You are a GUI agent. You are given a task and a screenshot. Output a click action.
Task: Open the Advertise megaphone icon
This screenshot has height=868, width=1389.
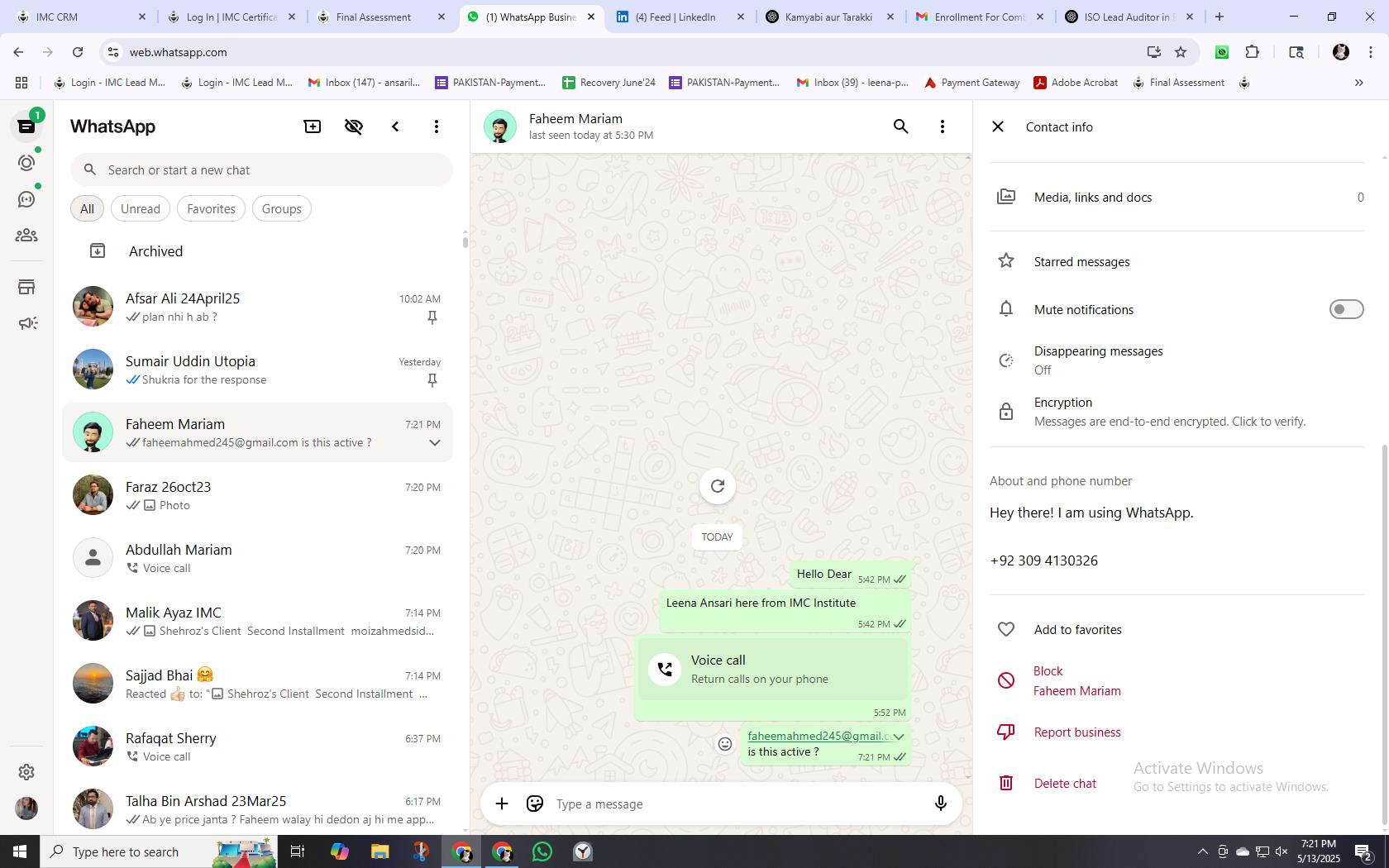26,323
